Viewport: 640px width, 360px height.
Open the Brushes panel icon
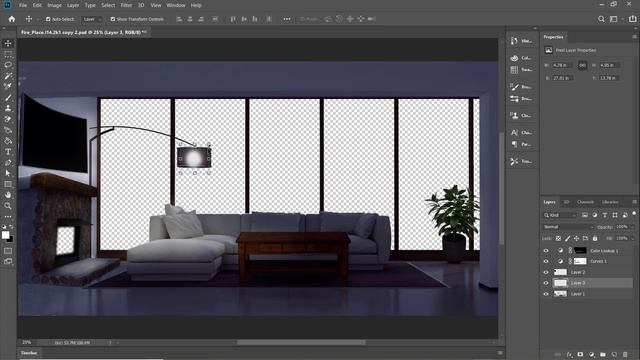click(514, 87)
